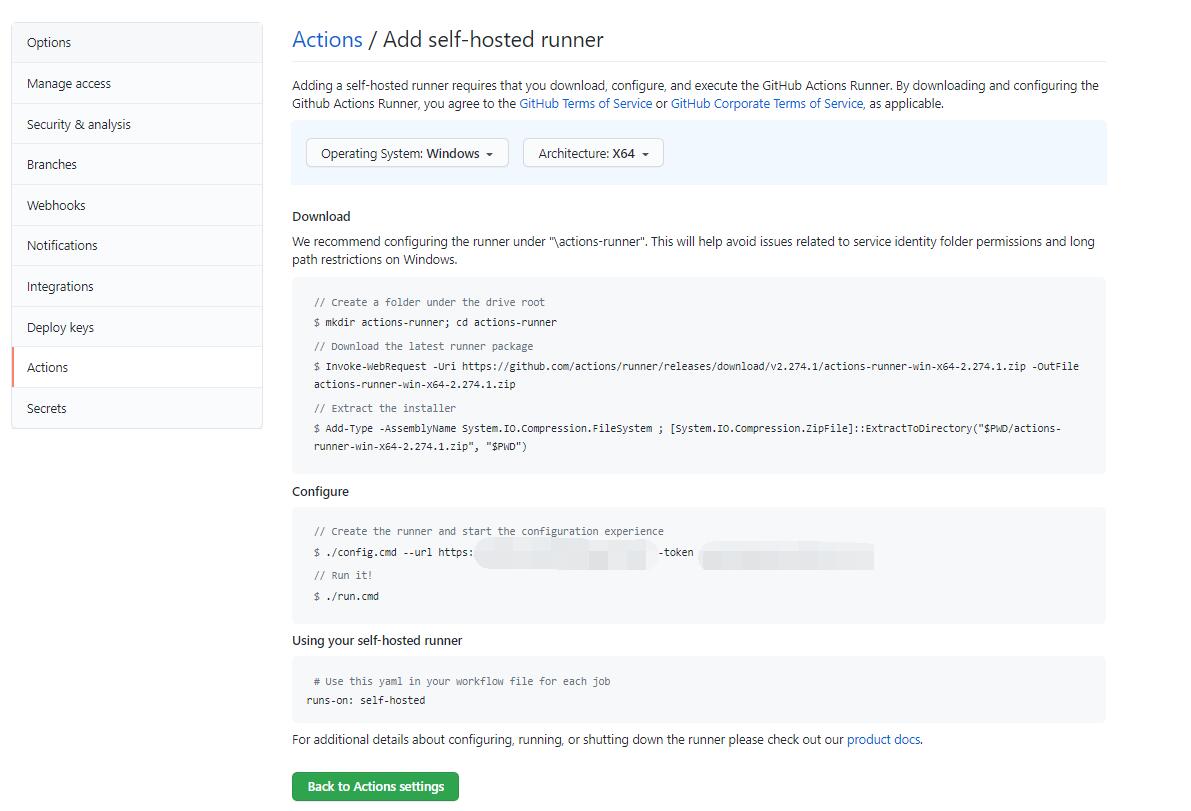Screen dimensions: 1191x811
Task: Open Integrations settings
Action: [137, 287]
